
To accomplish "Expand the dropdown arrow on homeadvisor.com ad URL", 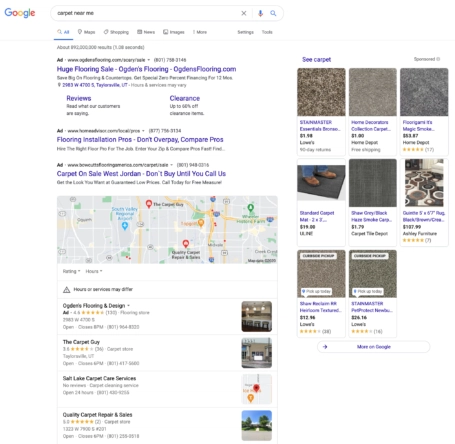I will tap(143, 131).
